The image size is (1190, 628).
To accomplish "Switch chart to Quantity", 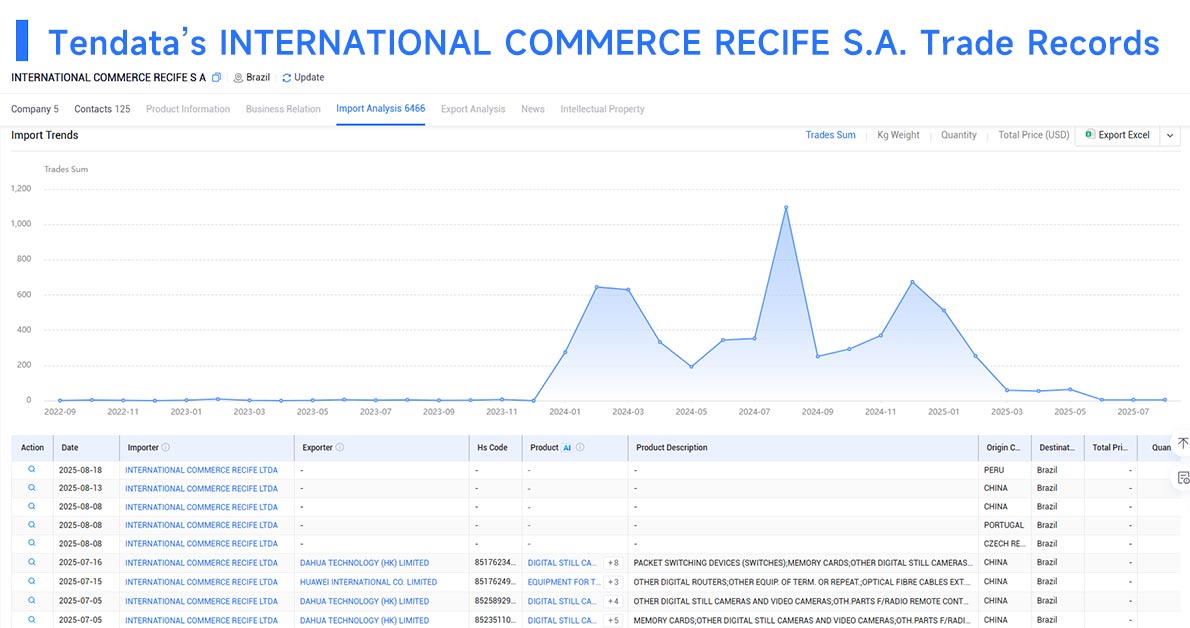I will 959,134.
